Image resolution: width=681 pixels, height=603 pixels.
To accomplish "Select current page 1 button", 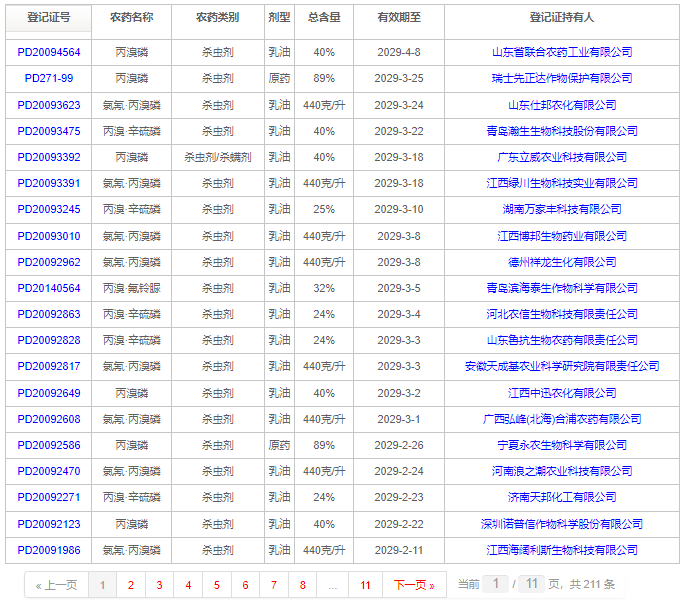I will (x=102, y=585).
